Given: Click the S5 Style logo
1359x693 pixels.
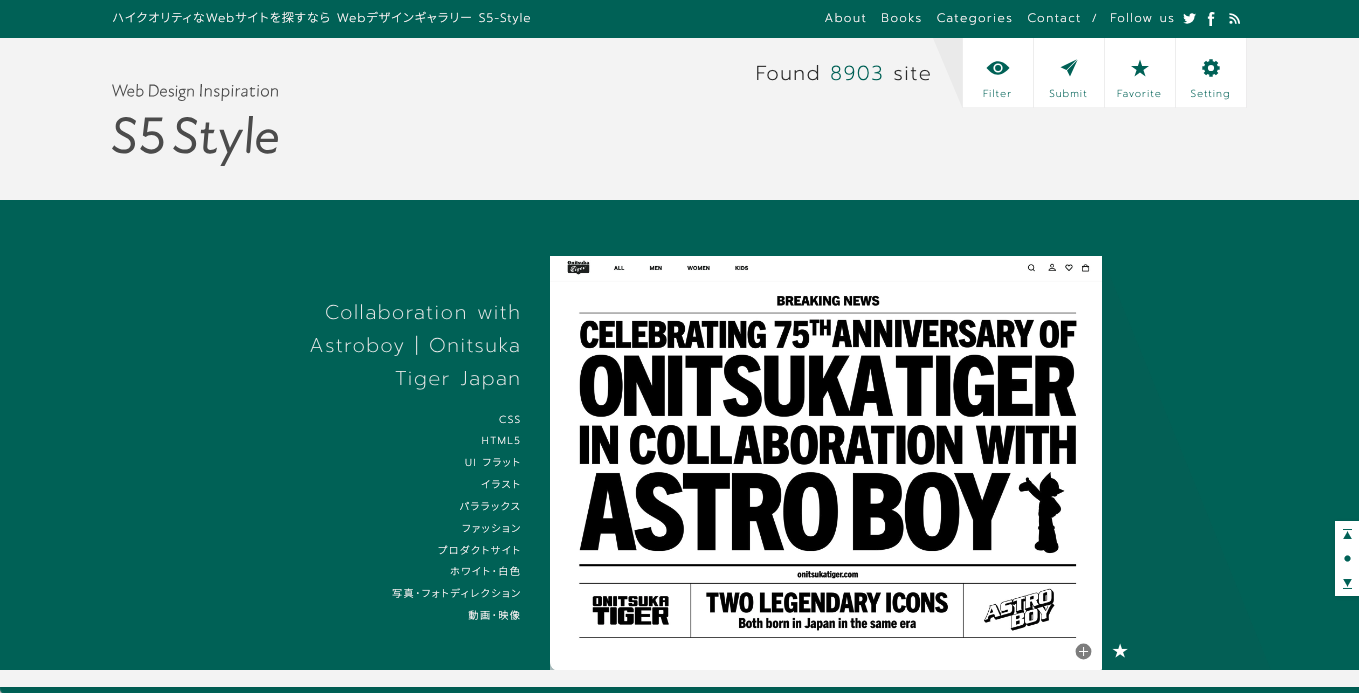Looking at the screenshot, I should 195,138.
